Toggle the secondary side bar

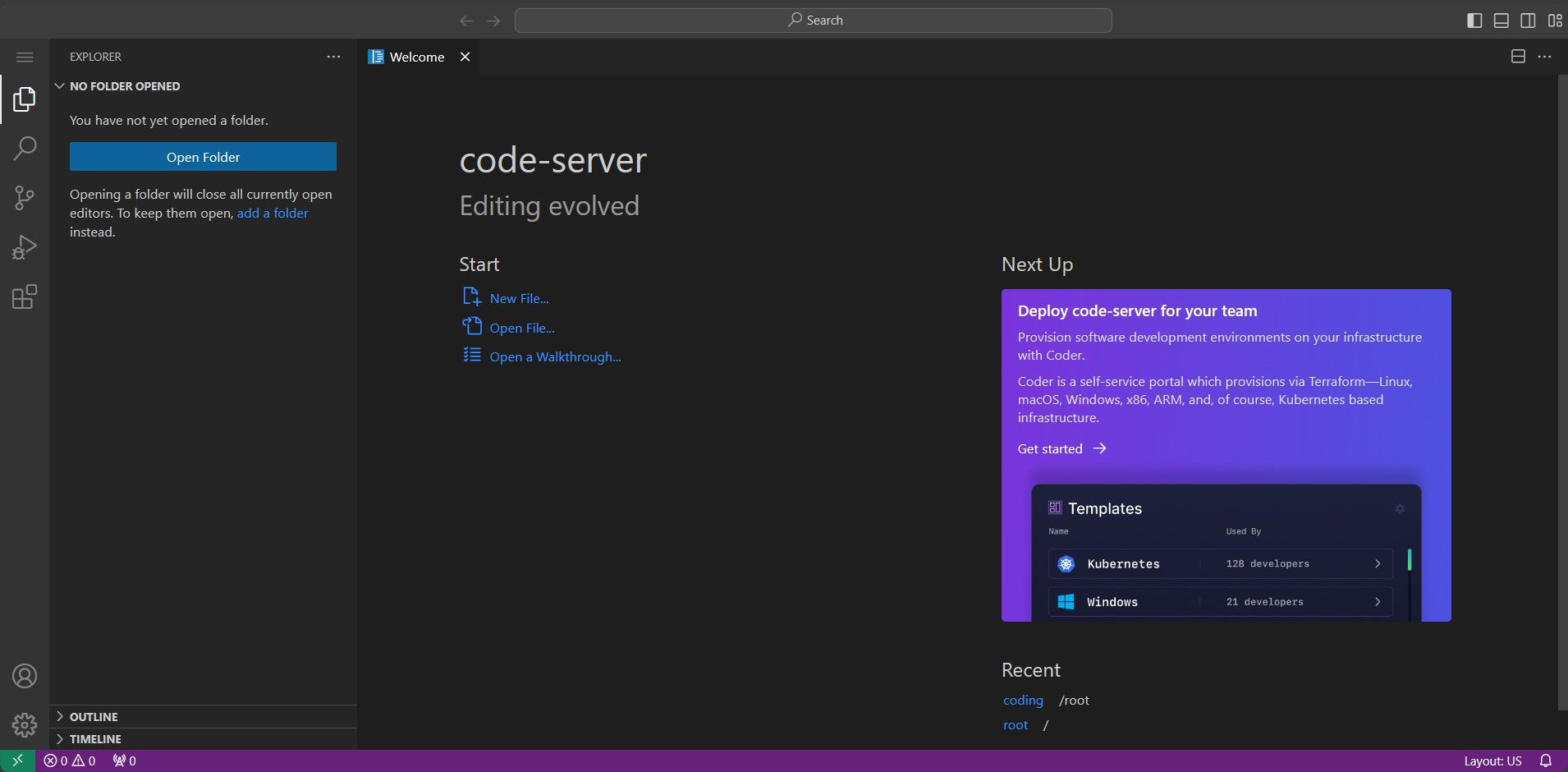(x=1528, y=21)
